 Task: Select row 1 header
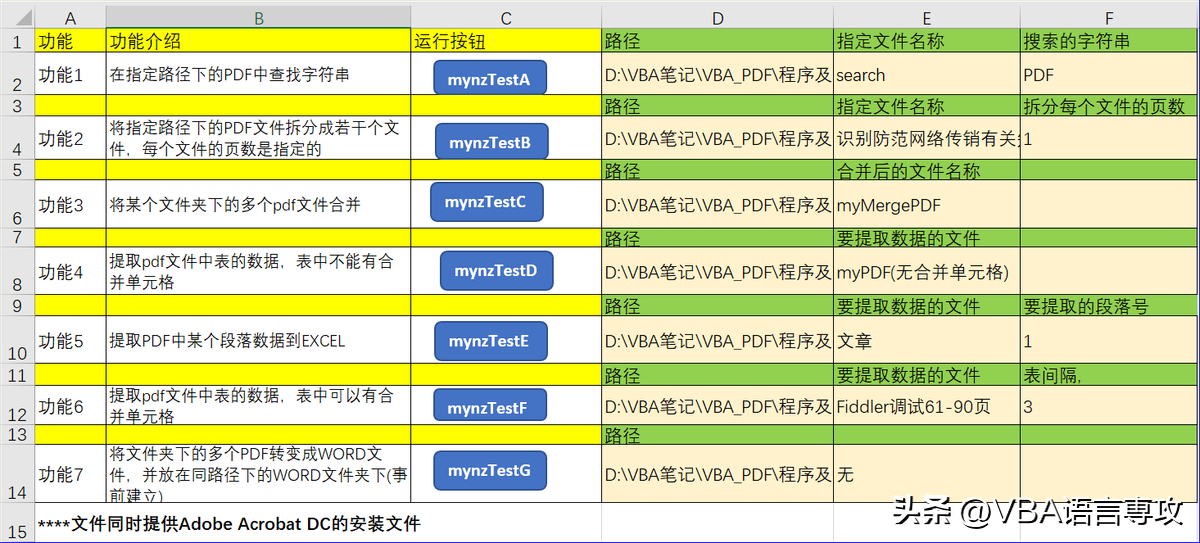pyautogui.click(x=17, y=42)
